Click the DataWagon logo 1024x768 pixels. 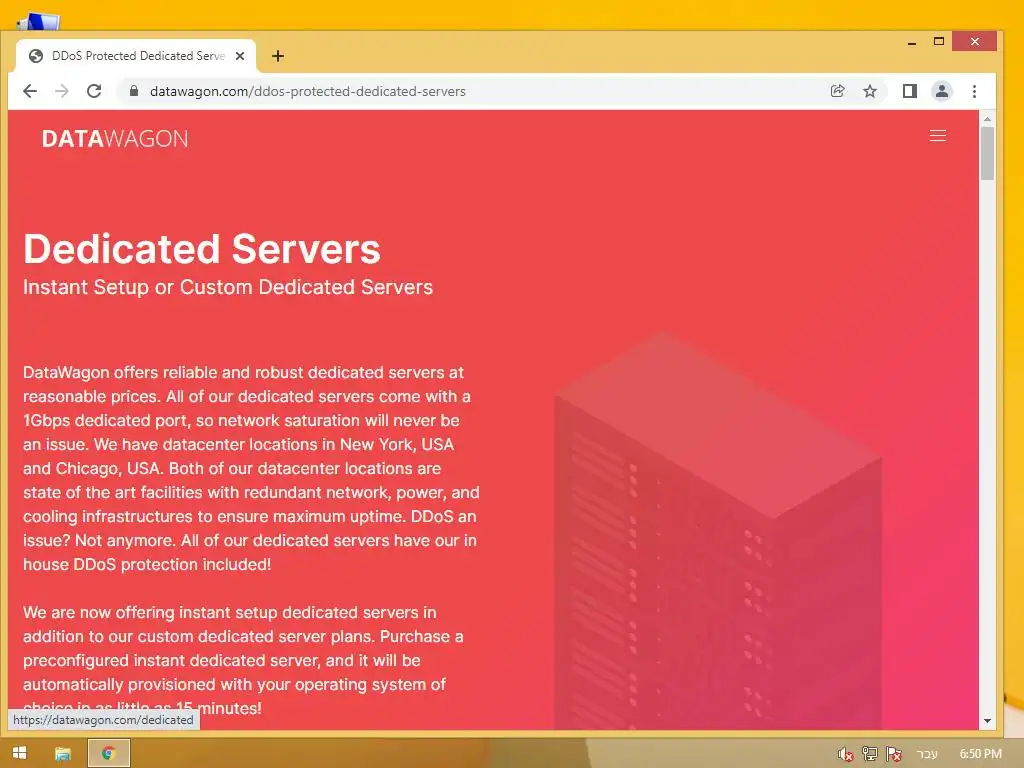point(116,138)
